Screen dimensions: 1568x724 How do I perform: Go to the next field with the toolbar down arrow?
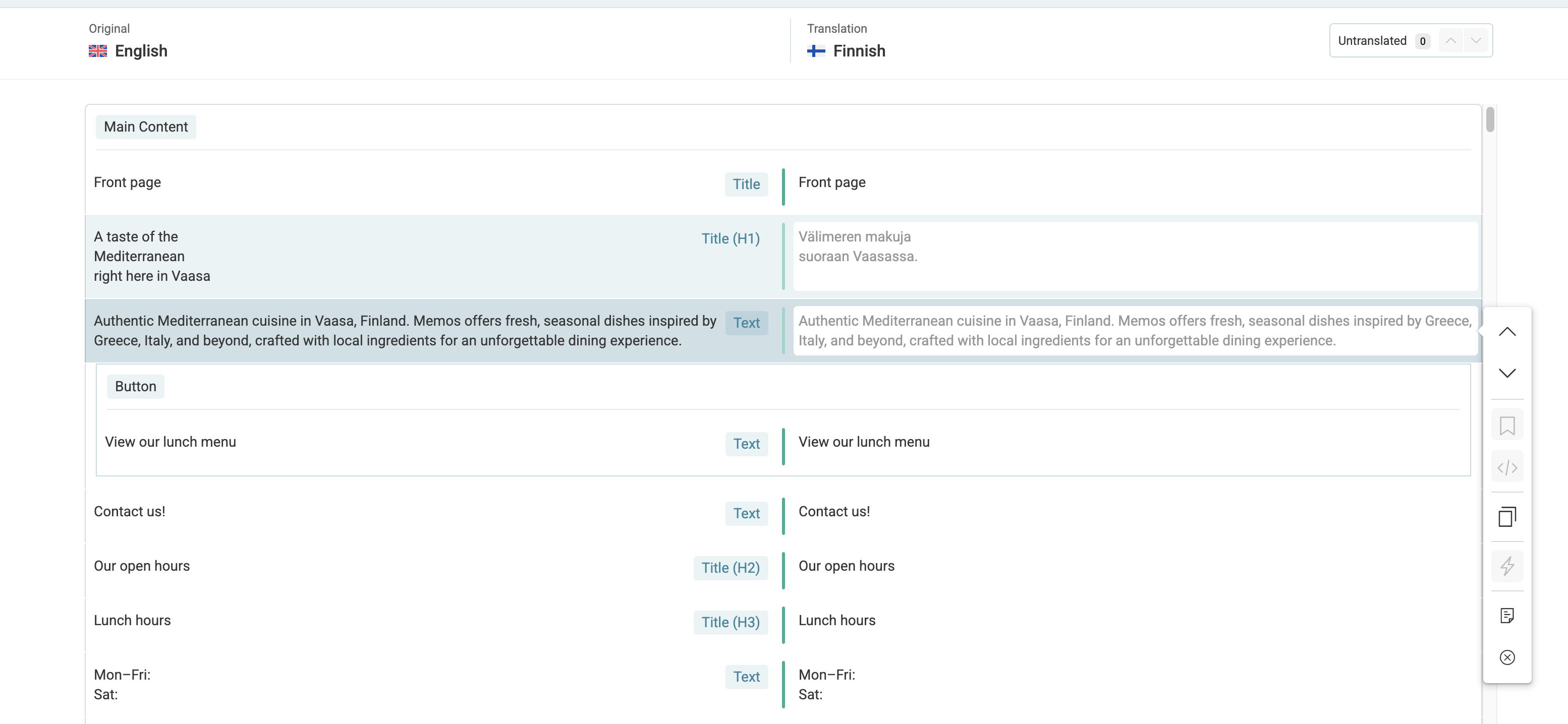(x=1506, y=373)
